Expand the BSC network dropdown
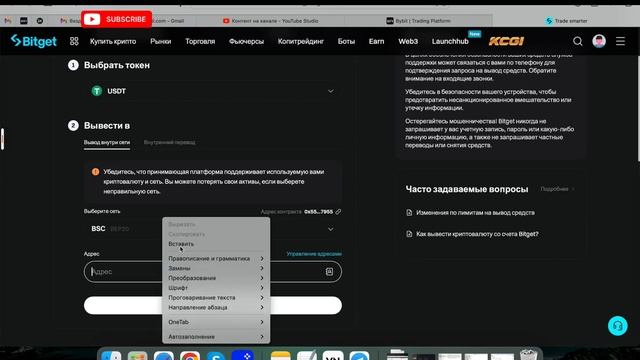 [331, 229]
